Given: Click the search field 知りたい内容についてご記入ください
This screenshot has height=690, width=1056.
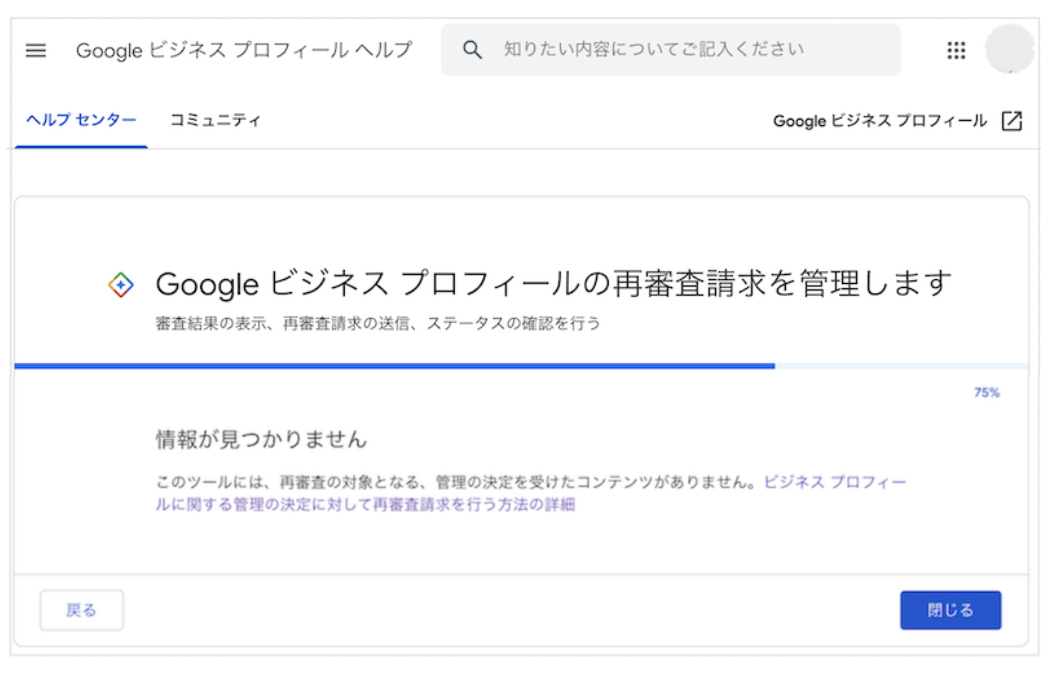Looking at the screenshot, I should [670, 50].
